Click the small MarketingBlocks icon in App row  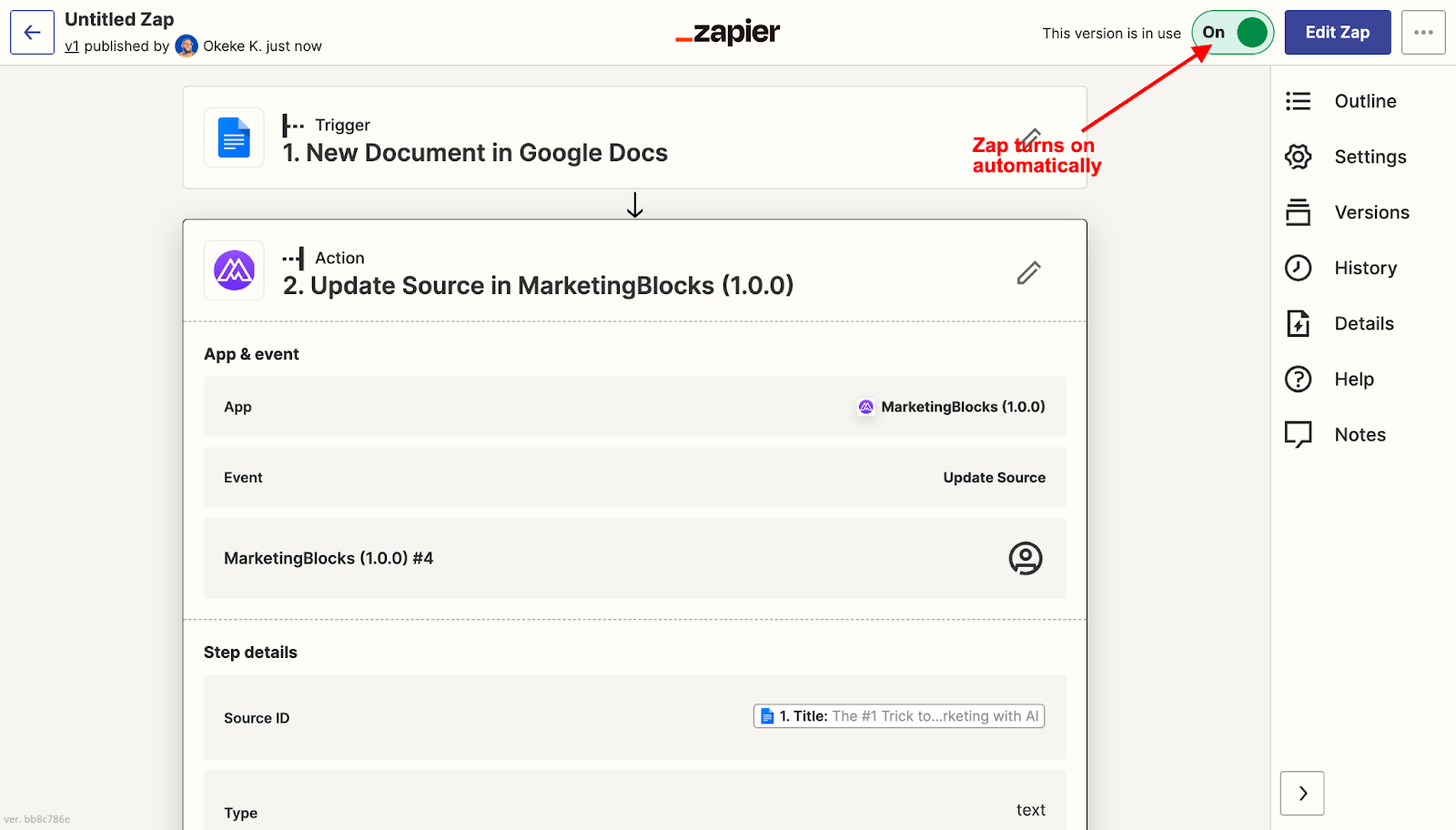coord(866,407)
